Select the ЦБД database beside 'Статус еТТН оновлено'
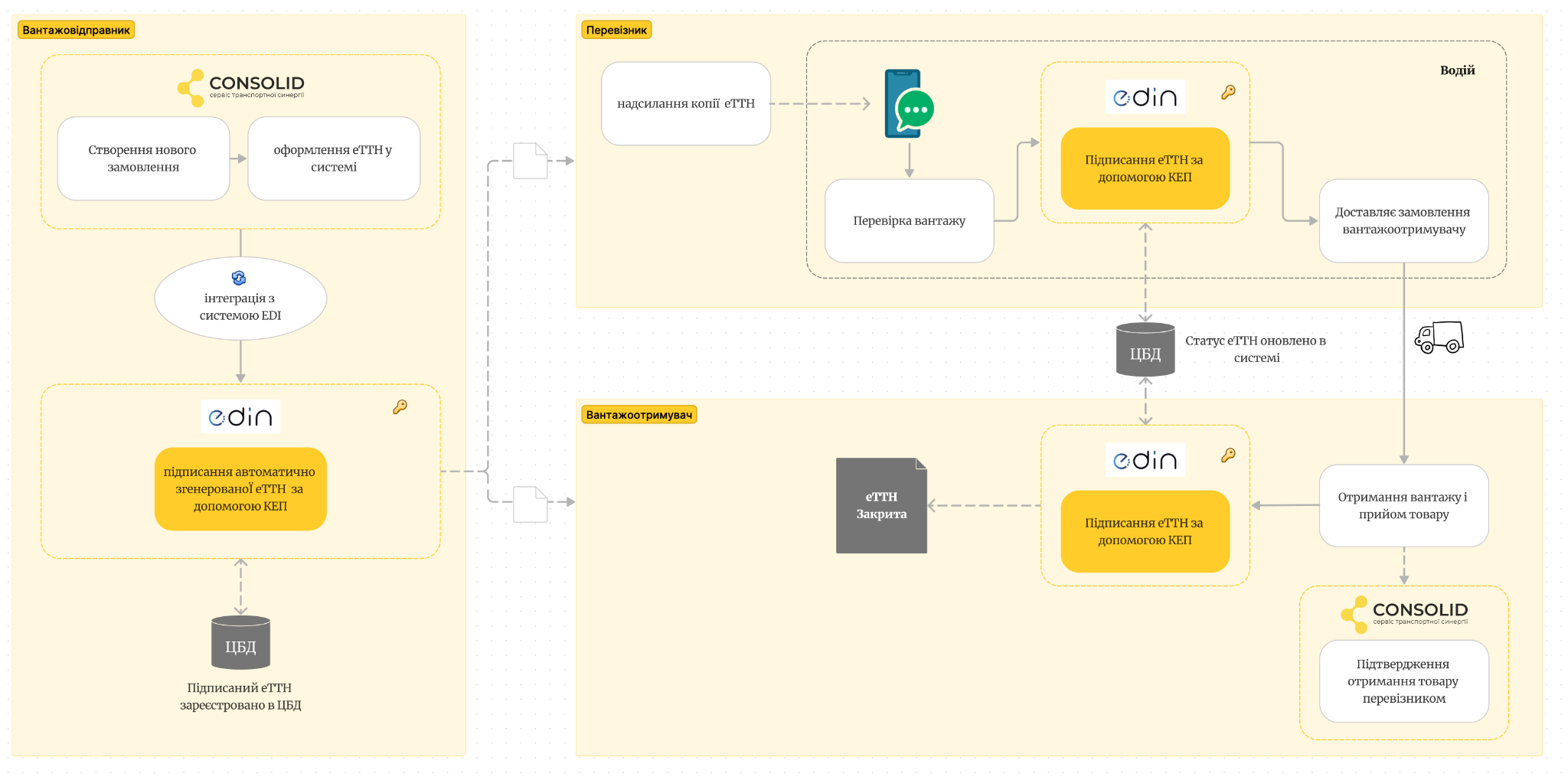1568x780 pixels. [1145, 350]
